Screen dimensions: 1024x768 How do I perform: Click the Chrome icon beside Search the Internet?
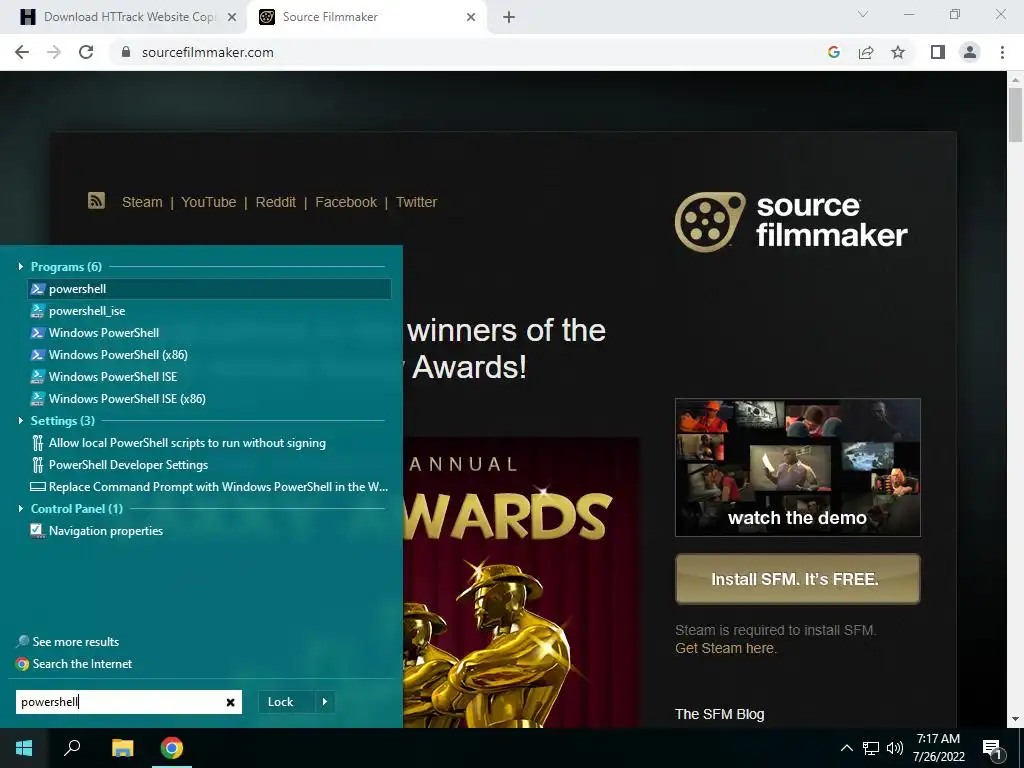[x=23, y=664]
